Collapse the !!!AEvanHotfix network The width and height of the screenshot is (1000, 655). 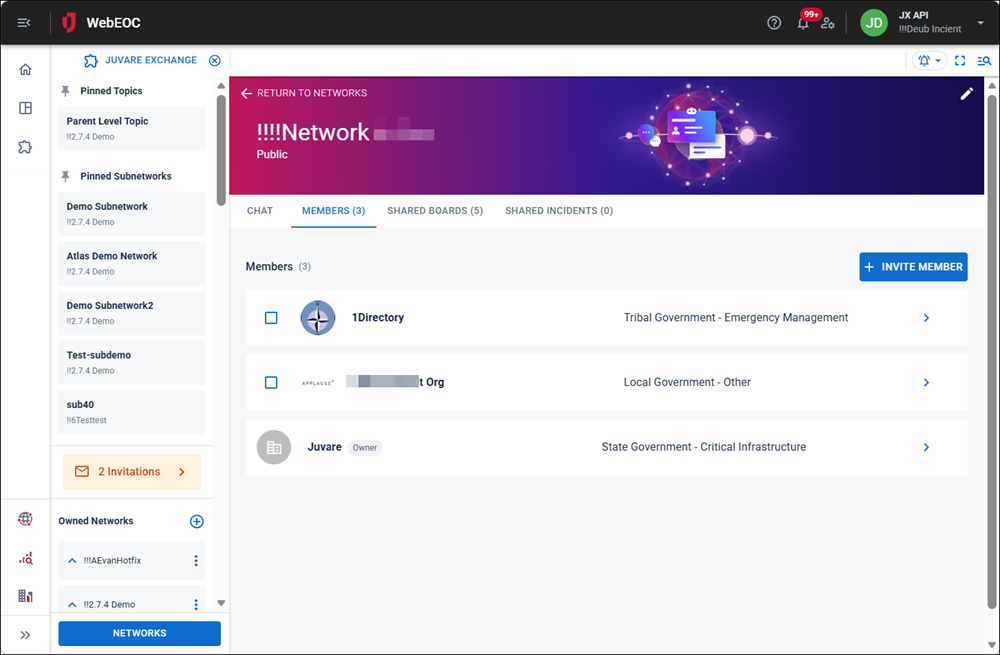(72, 561)
